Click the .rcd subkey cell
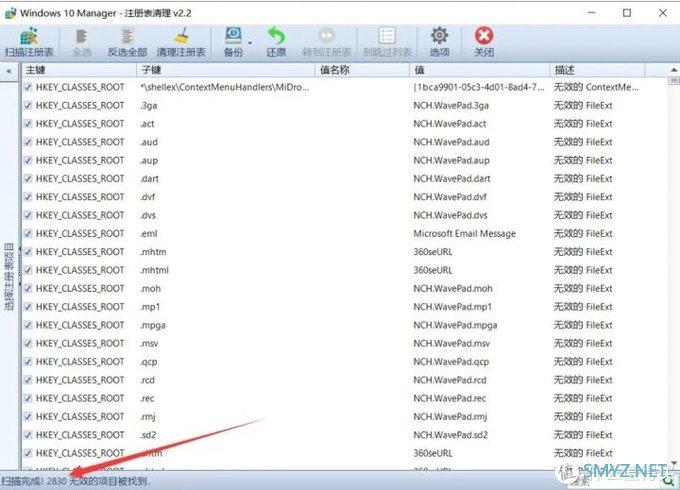680x490 pixels. [x=147, y=380]
